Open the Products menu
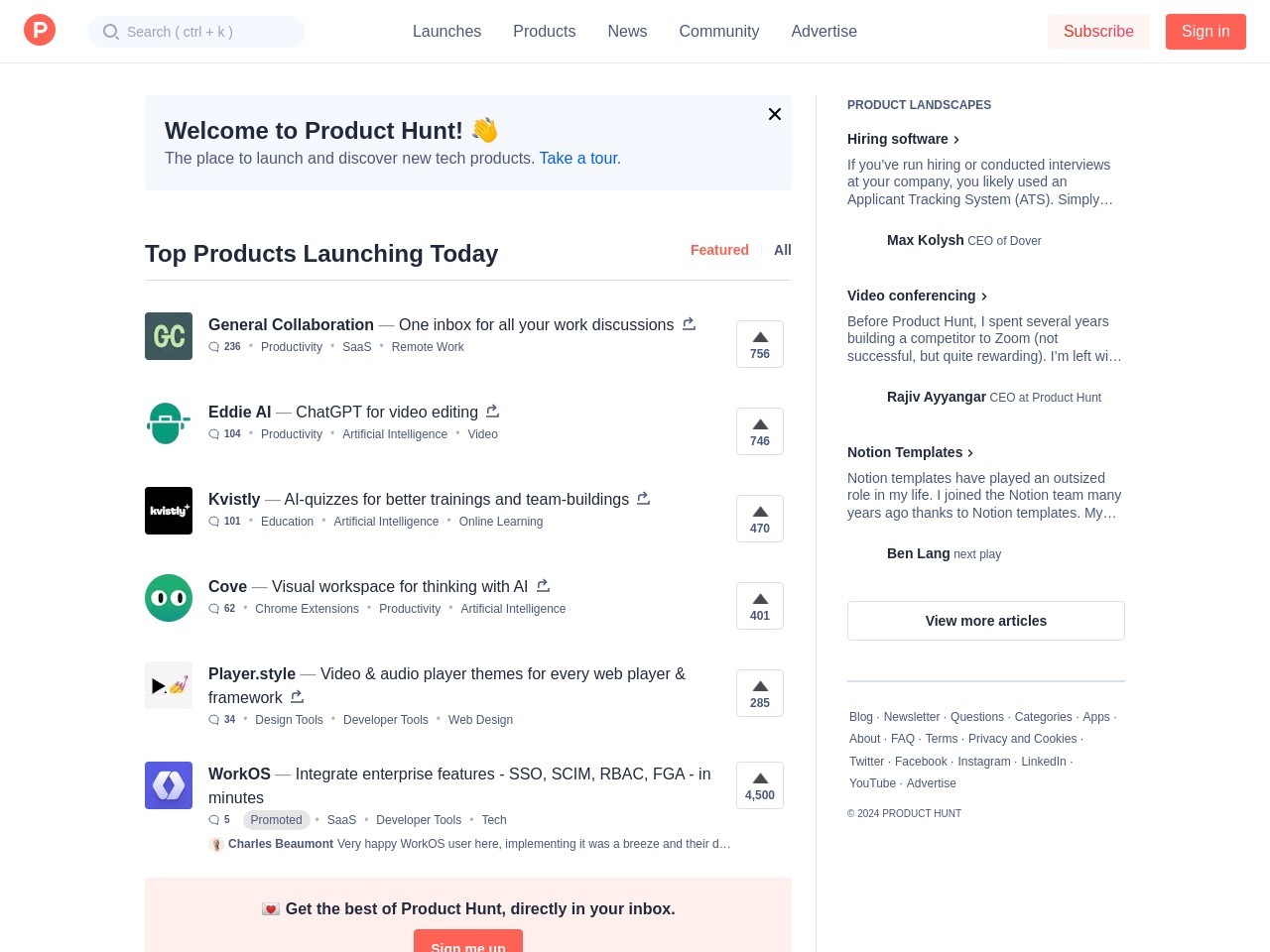Image resolution: width=1270 pixels, height=952 pixels. 544,32
